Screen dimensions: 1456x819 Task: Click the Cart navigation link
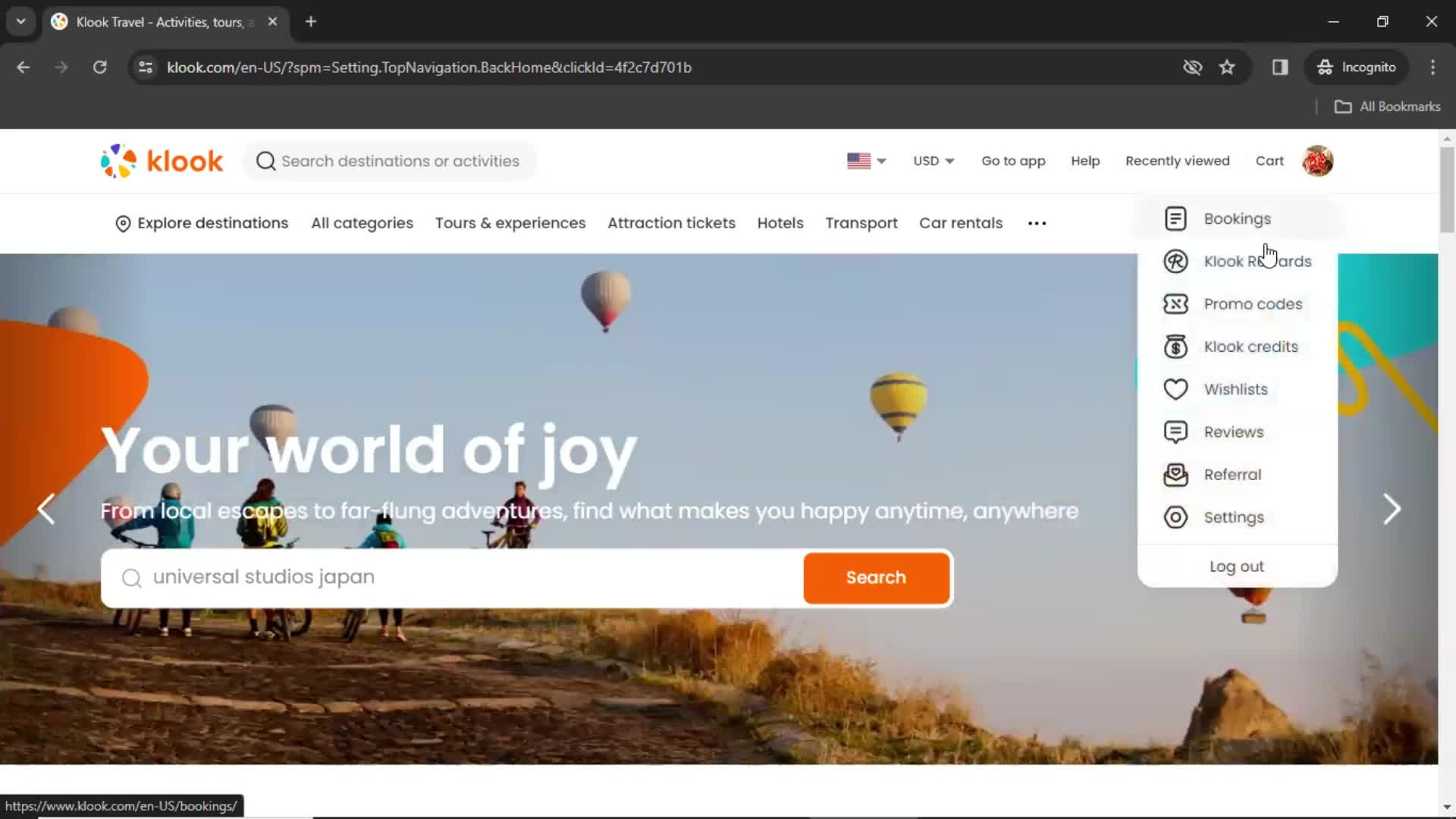(x=1270, y=160)
